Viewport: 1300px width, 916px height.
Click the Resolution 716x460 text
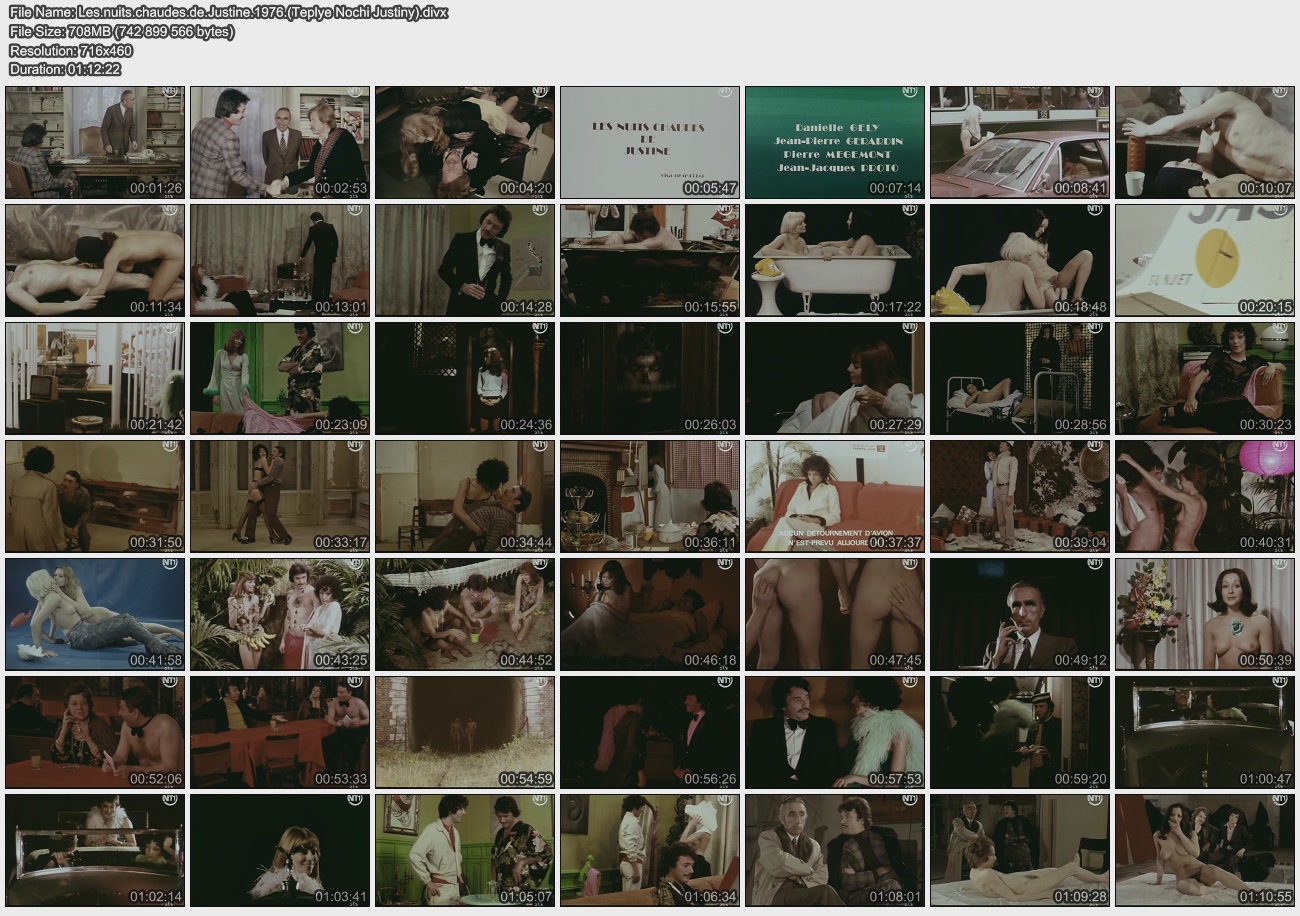pyautogui.click(x=70, y=51)
